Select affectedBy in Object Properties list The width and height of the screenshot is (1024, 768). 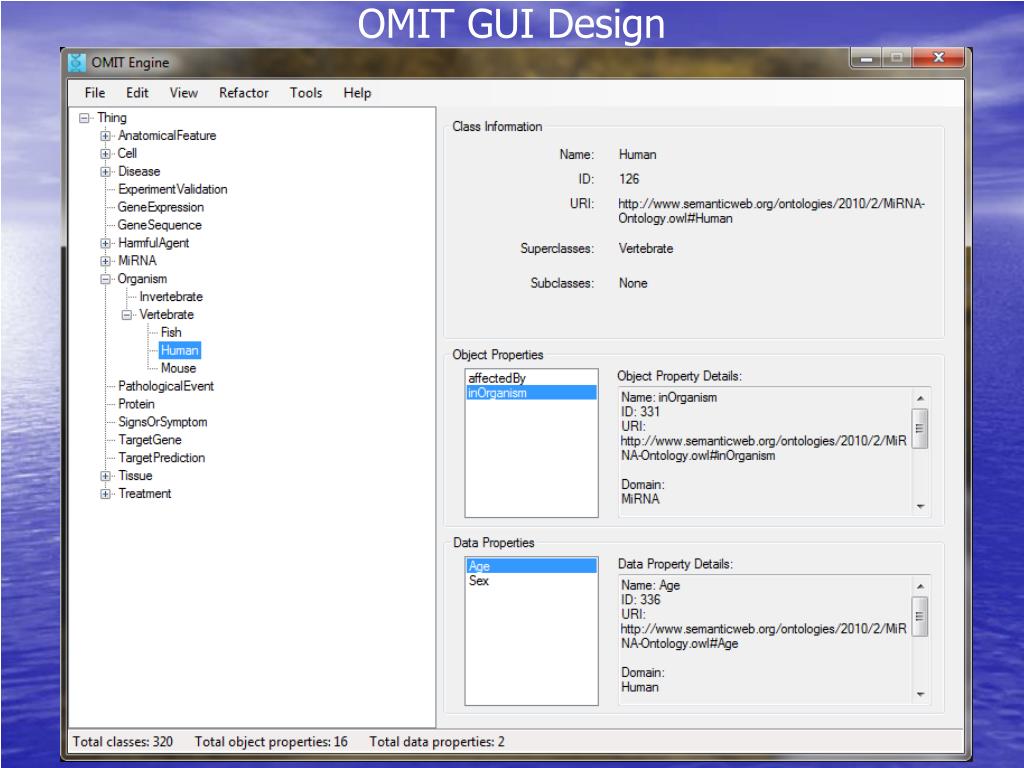click(531, 378)
